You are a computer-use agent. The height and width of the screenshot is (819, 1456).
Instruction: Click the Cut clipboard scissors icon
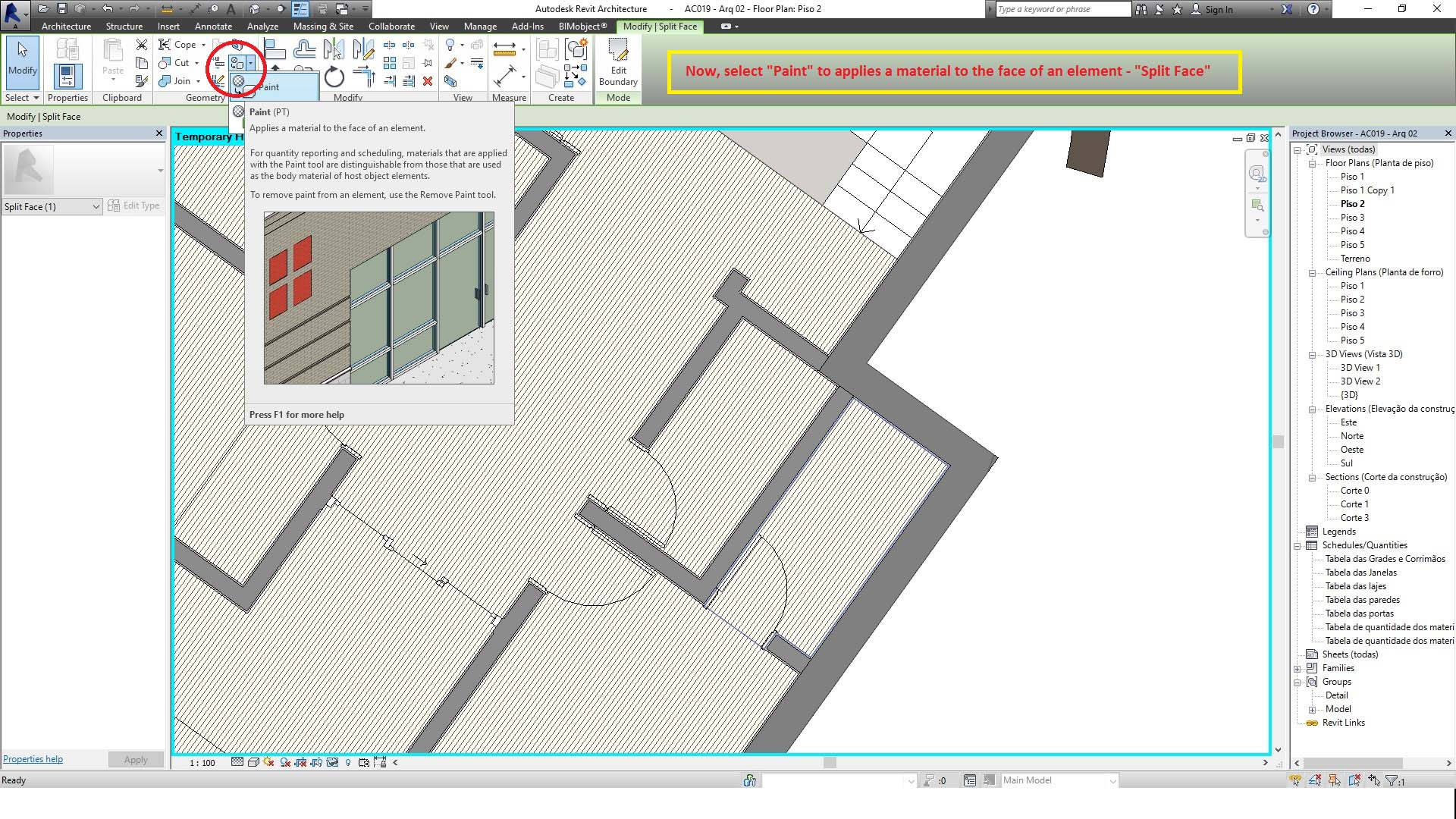(x=142, y=45)
